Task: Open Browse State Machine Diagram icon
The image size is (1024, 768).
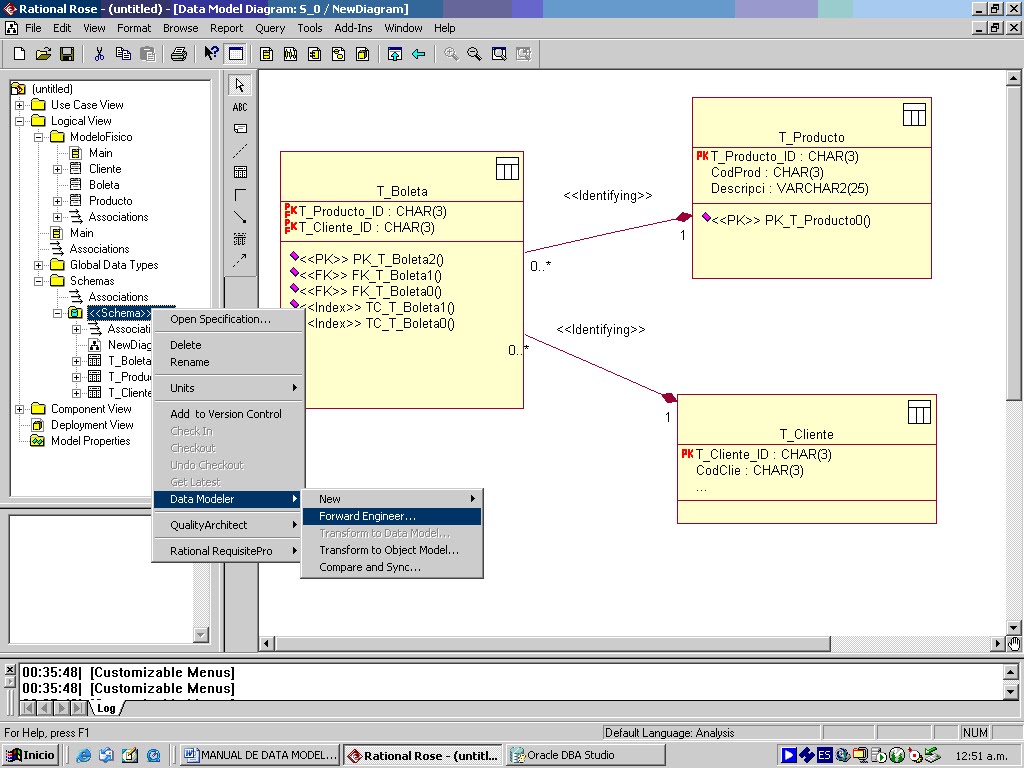Action: coord(338,54)
